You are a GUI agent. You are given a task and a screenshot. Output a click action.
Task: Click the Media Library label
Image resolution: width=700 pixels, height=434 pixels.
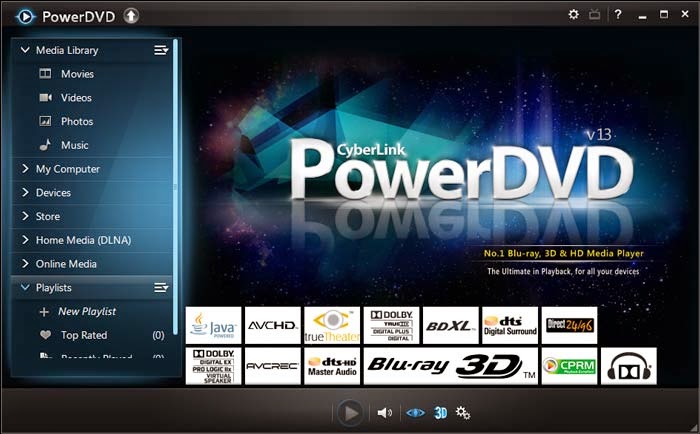tap(67, 50)
